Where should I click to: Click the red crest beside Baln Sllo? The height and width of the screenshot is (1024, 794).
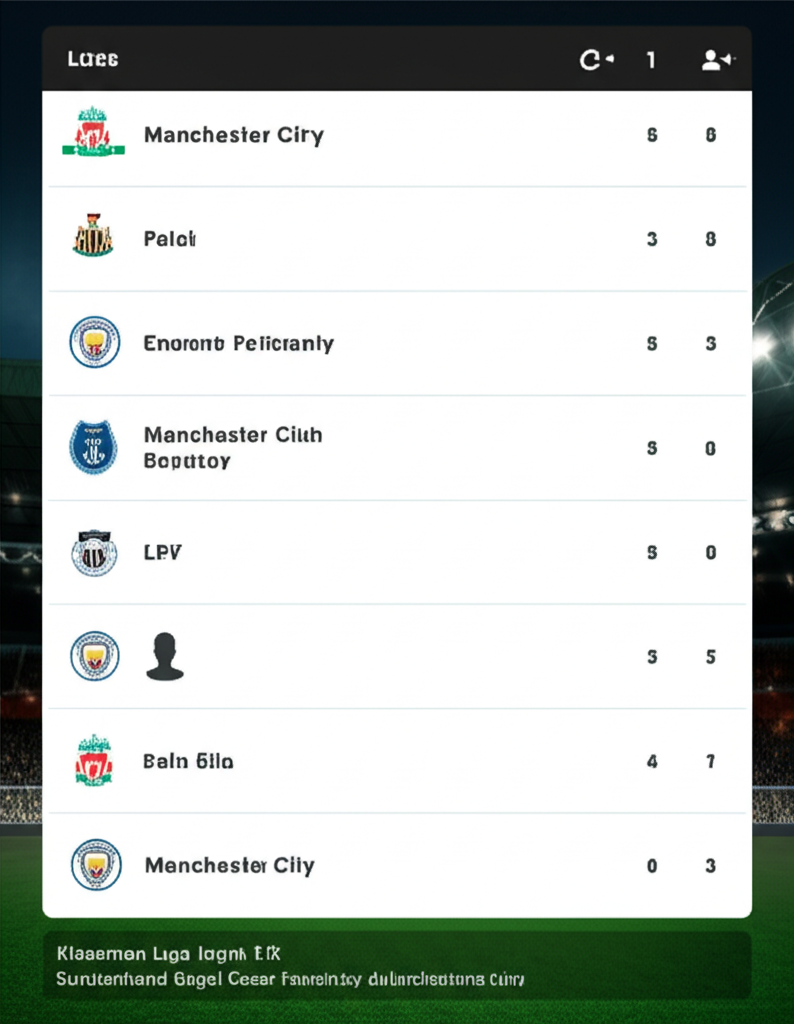coord(94,761)
